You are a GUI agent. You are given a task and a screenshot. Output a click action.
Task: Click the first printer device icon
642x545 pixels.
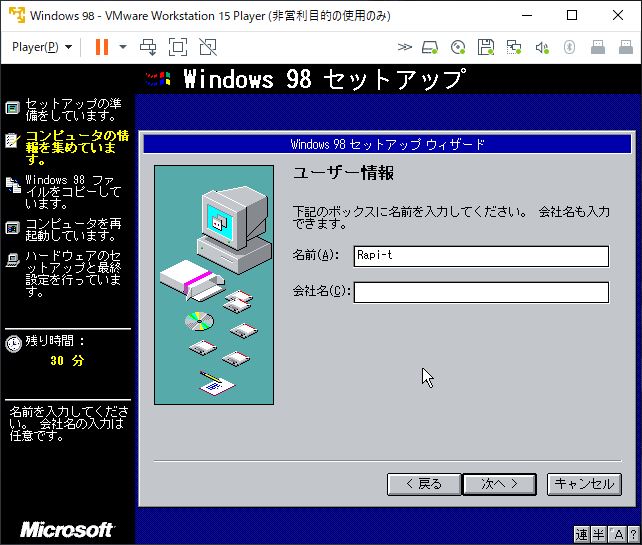[x=598, y=47]
